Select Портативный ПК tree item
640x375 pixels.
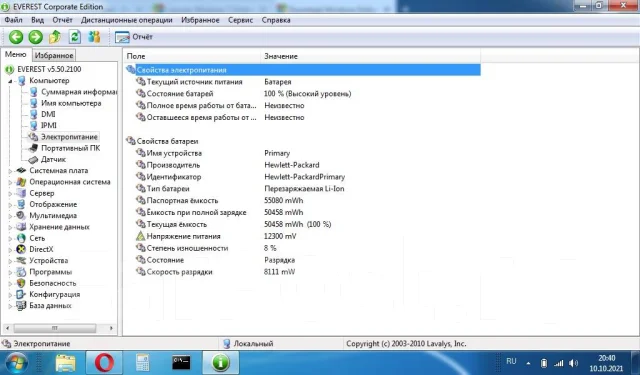[x=70, y=148]
